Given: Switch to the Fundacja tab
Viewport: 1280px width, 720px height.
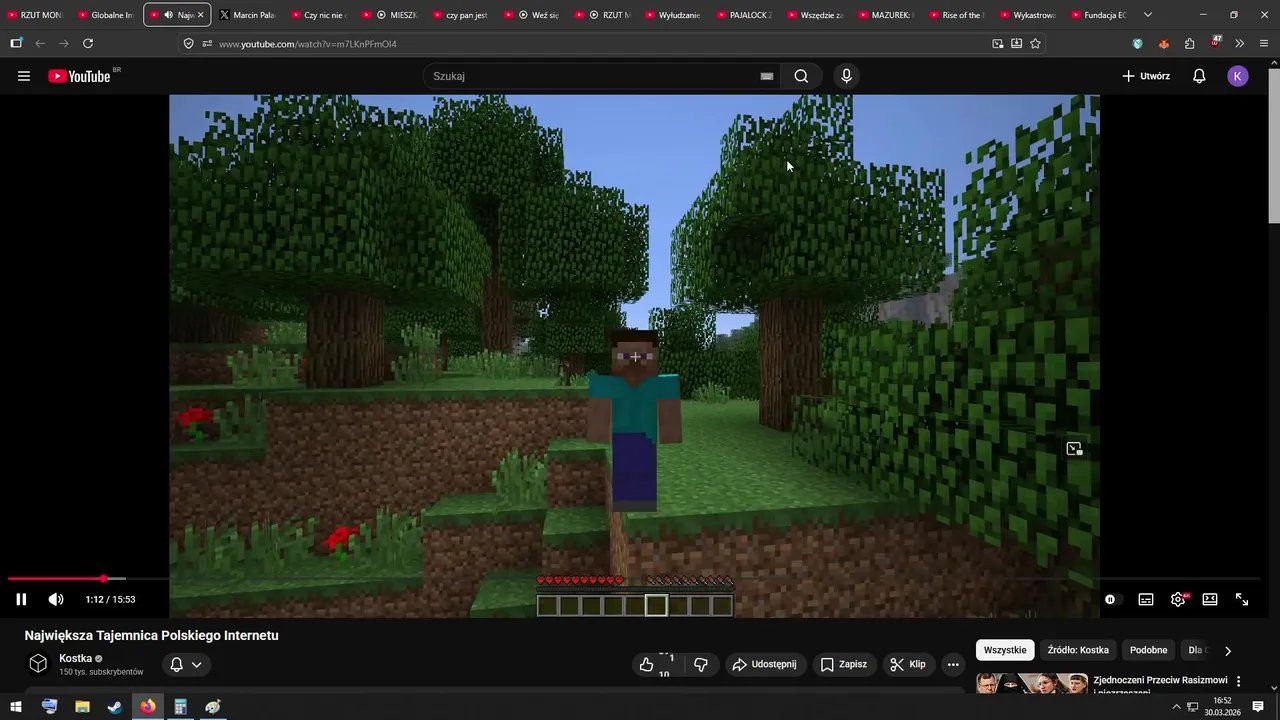Looking at the screenshot, I should [x=1098, y=15].
